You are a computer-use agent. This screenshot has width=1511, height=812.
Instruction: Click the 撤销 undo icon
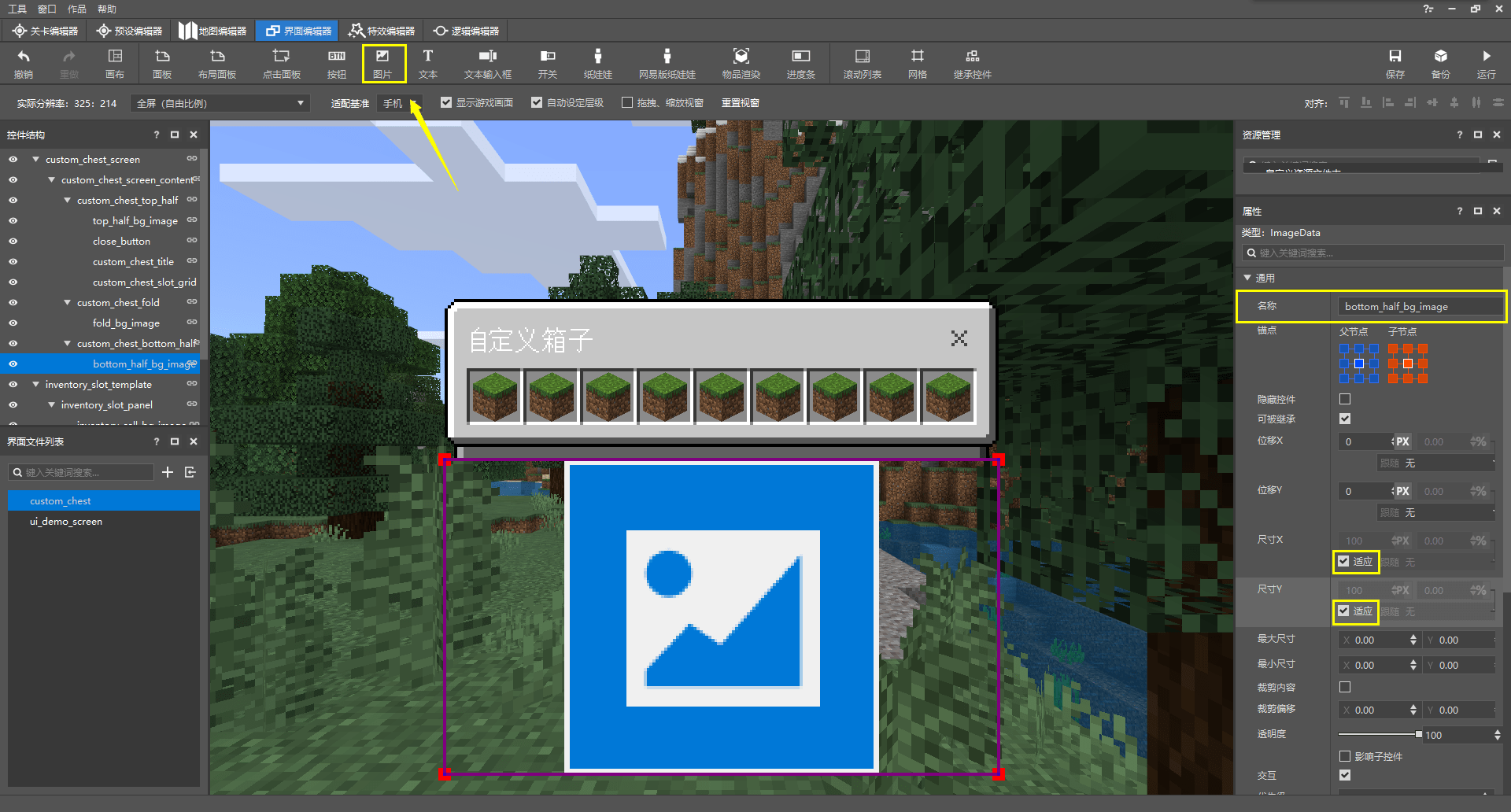pyautogui.click(x=24, y=64)
